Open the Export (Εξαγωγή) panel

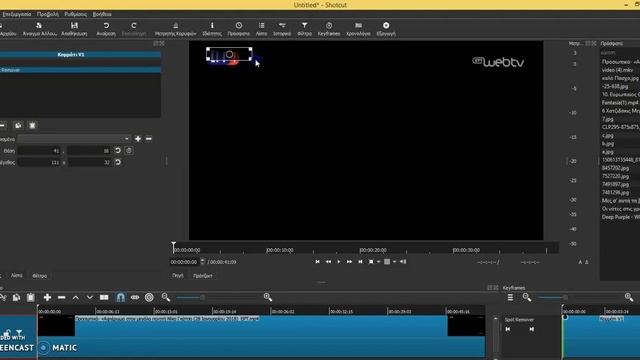tap(386, 29)
